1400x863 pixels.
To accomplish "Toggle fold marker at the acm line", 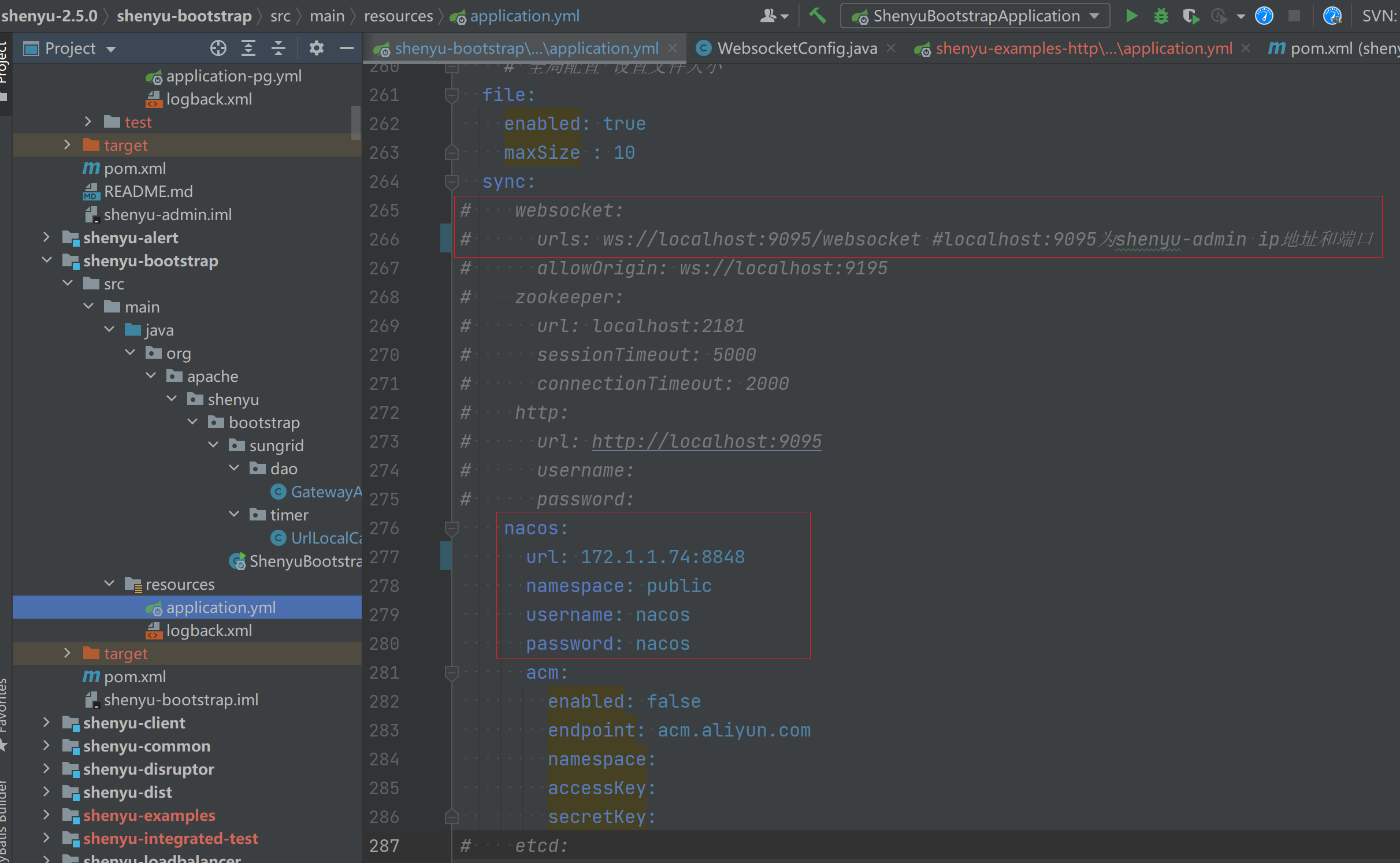I will pyautogui.click(x=452, y=672).
